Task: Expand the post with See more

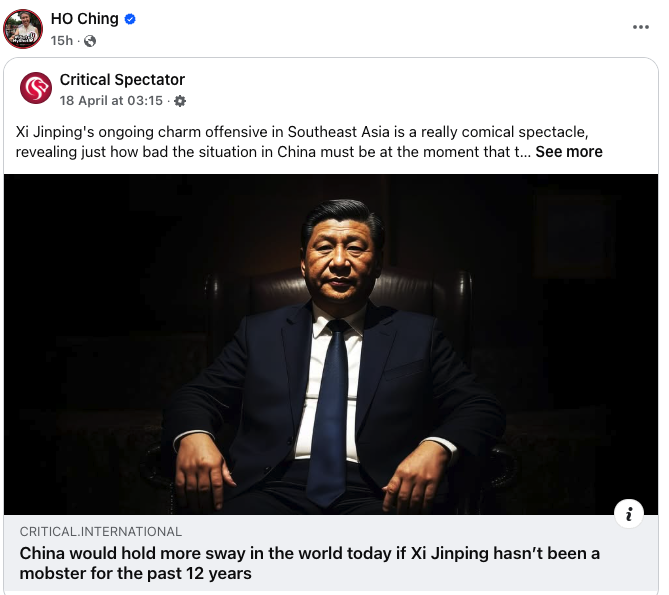Action: pyautogui.click(x=569, y=152)
